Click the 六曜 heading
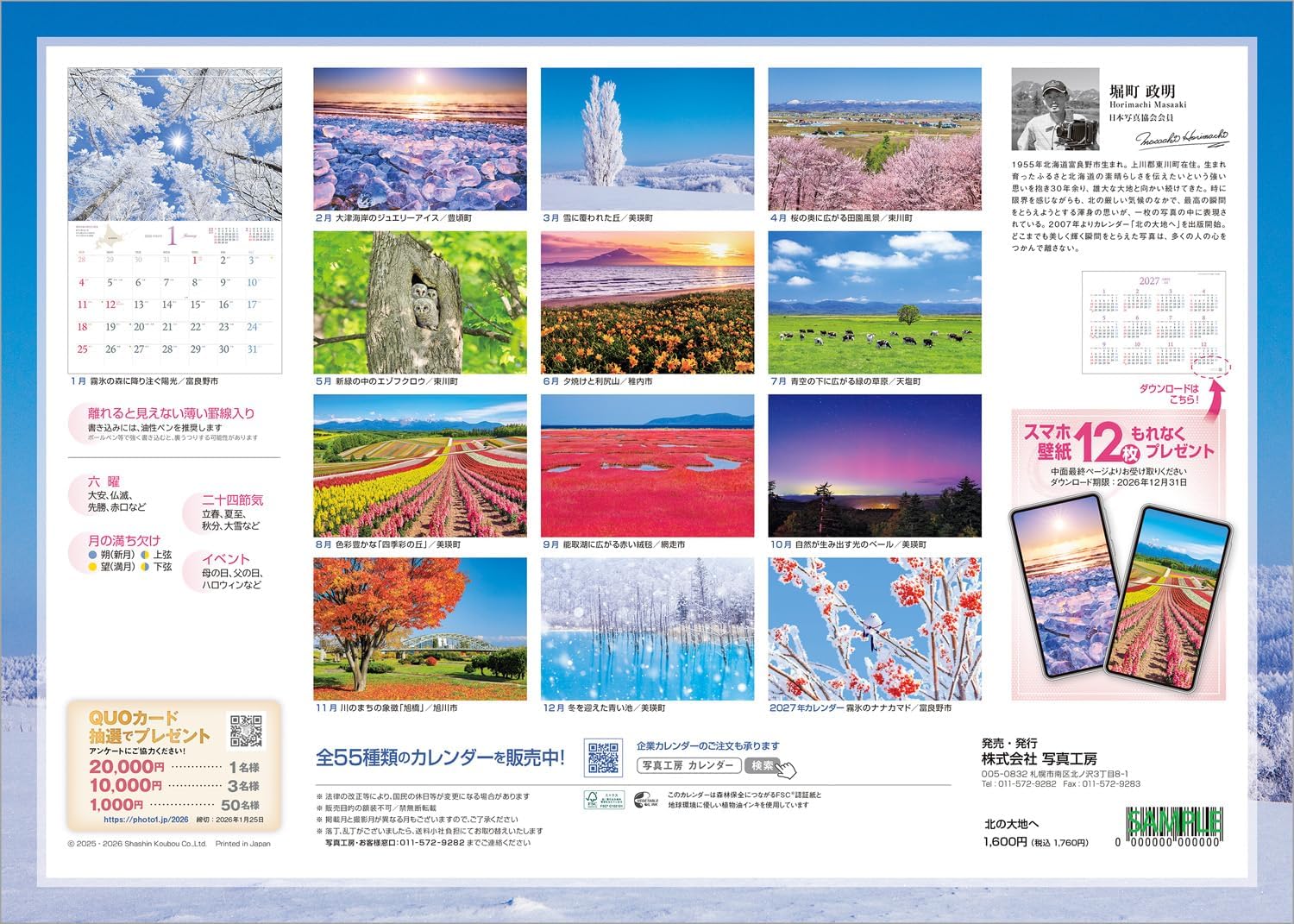The width and height of the screenshot is (1294, 924). click(x=104, y=482)
